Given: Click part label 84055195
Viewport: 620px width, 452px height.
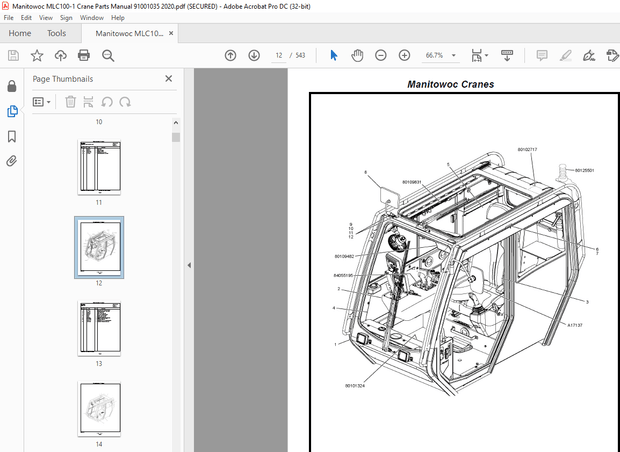Looking at the screenshot, I should [343, 276].
